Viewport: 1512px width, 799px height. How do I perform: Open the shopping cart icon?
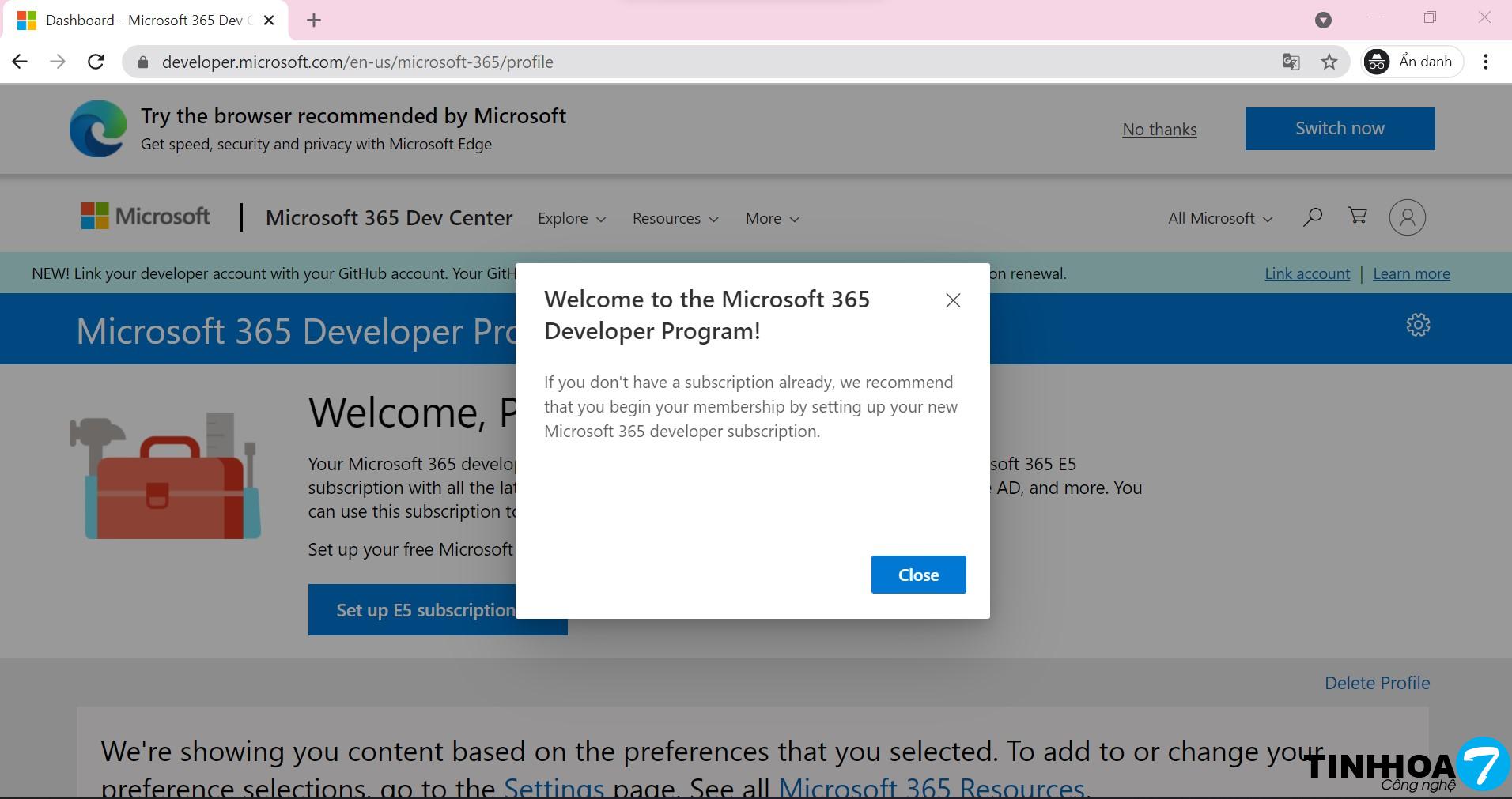pos(1358,216)
